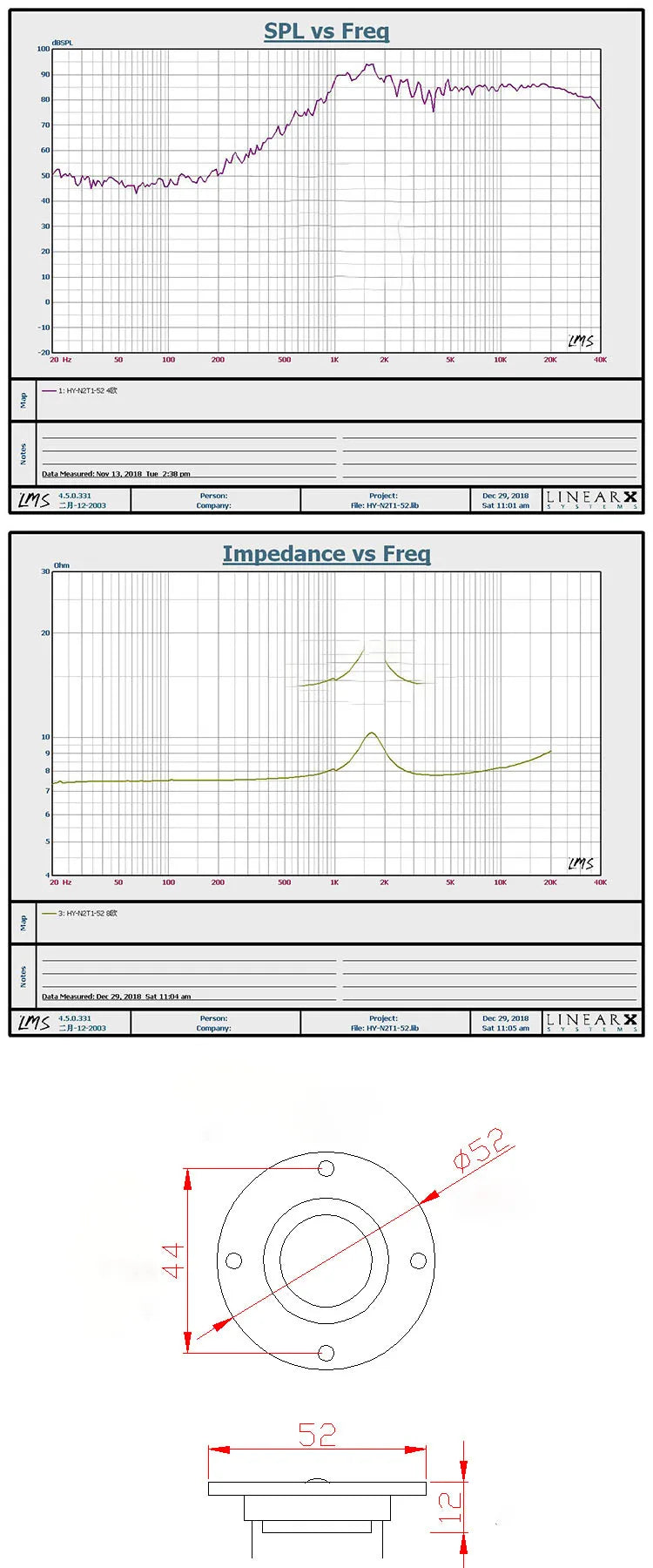Click the Data Measured Dec 29, 2018 note
Screen dimensions: 653x1568
tap(116, 997)
